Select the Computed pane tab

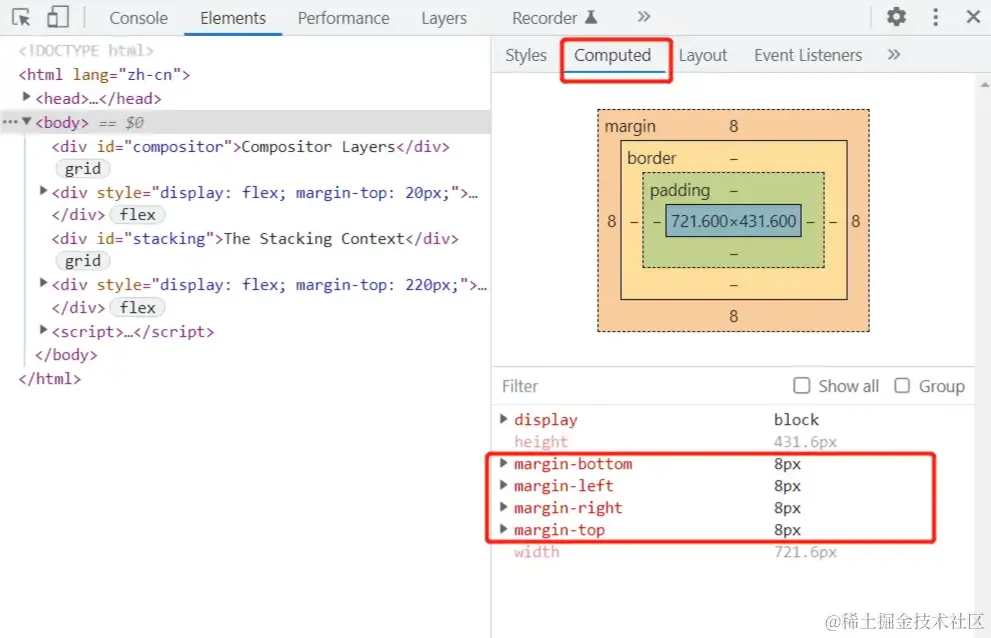pyautogui.click(x=612, y=56)
